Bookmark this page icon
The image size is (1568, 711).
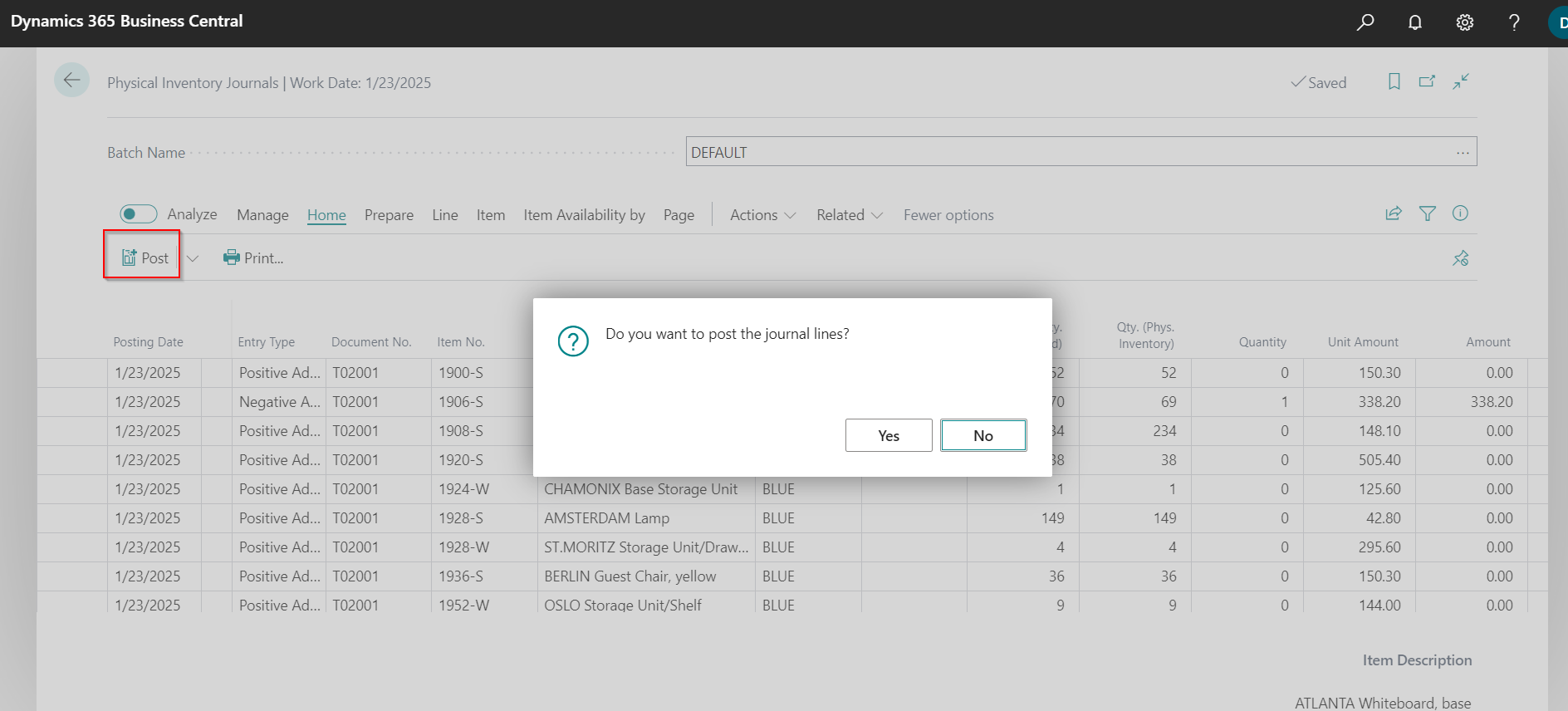coord(1394,81)
